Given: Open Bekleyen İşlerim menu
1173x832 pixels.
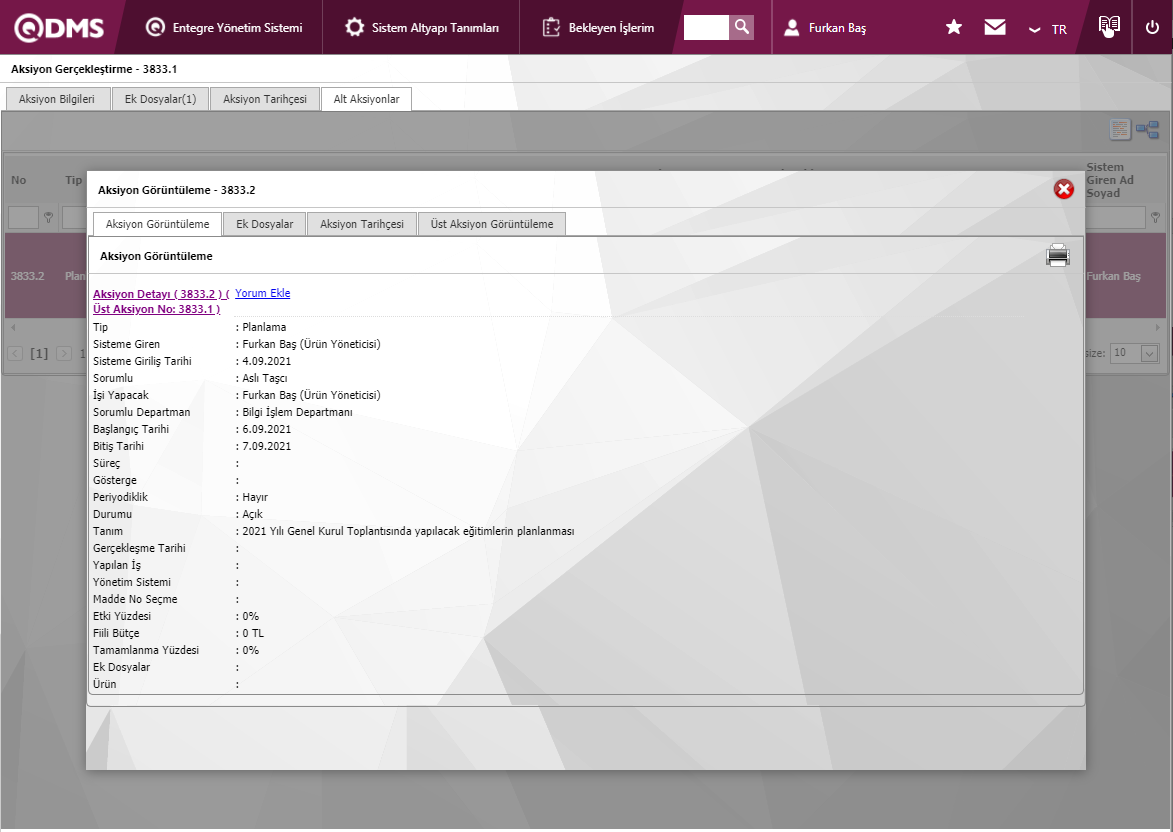Looking at the screenshot, I should 599,28.
